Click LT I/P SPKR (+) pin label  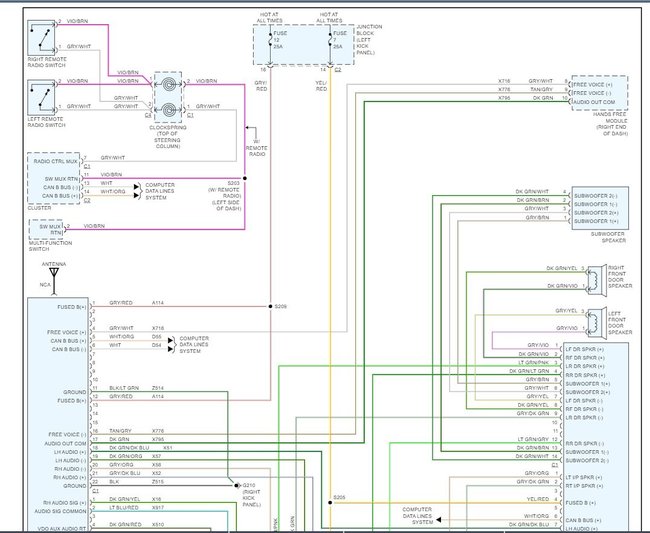[x=584, y=477]
